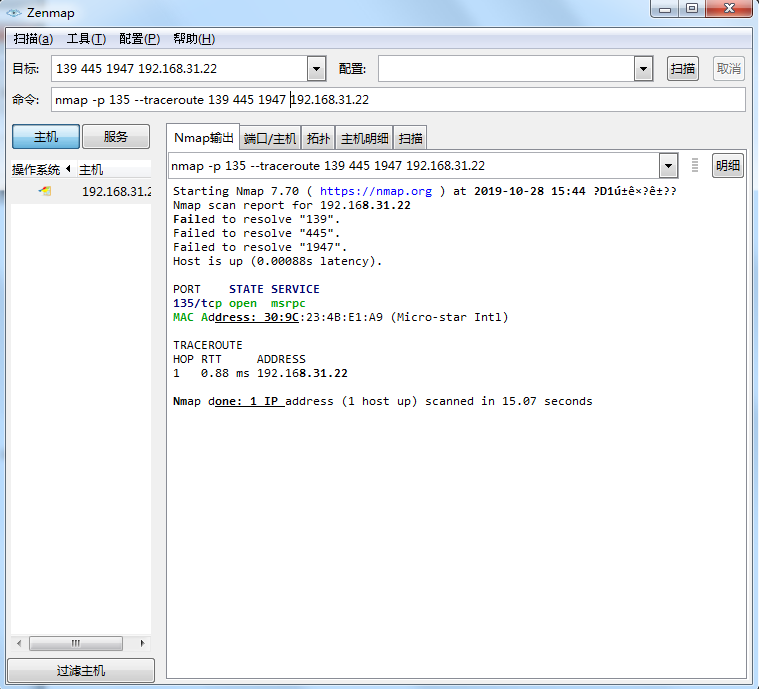Screen dimensions: 759x689
Task: Click the host list scrollbar right arrow
Action: (142, 643)
